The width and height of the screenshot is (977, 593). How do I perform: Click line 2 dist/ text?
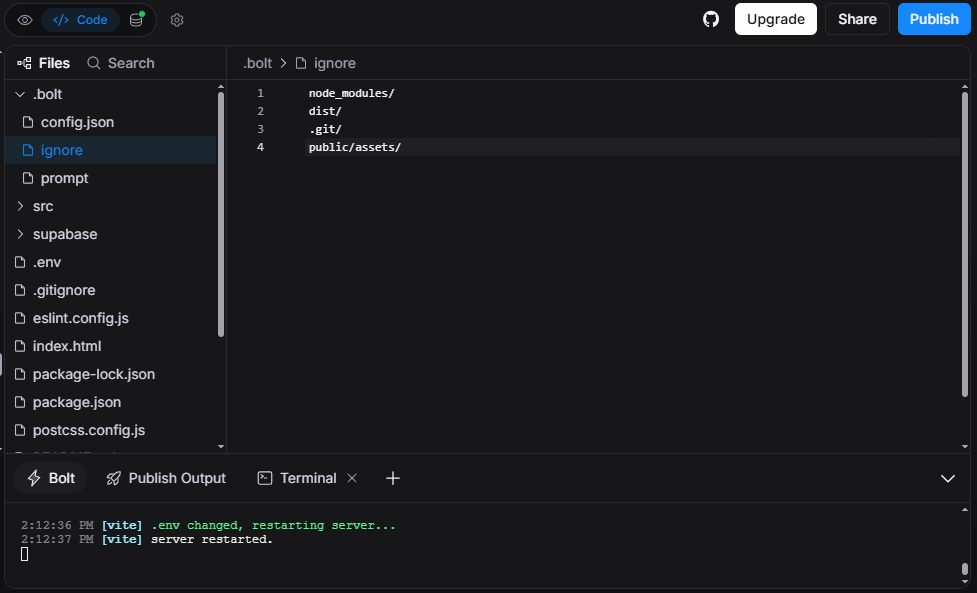click(x=325, y=111)
